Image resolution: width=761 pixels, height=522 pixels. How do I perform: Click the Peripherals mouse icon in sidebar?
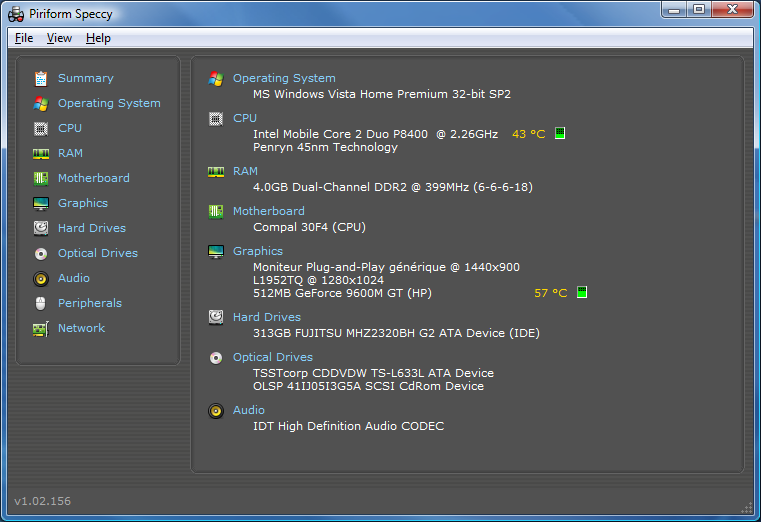(41, 303)
